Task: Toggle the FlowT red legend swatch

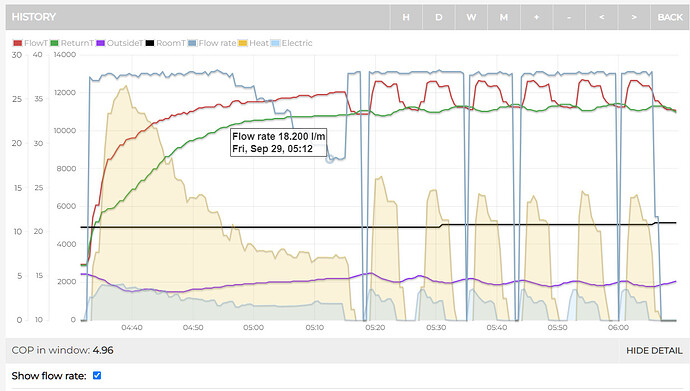Action: [18, 43]
